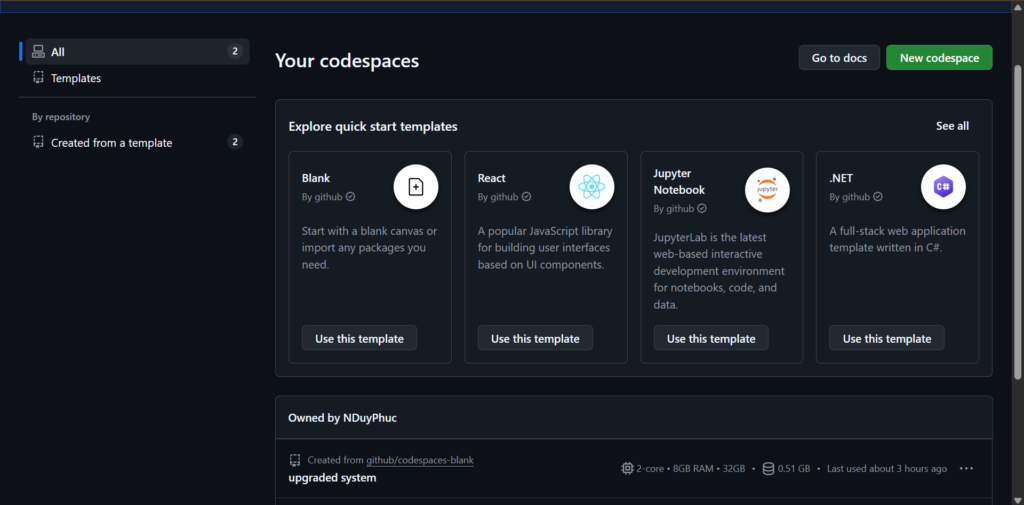Click the .NET C# logo icon
The width and height of the screenshot is (1024, 505).
[942, 187]
